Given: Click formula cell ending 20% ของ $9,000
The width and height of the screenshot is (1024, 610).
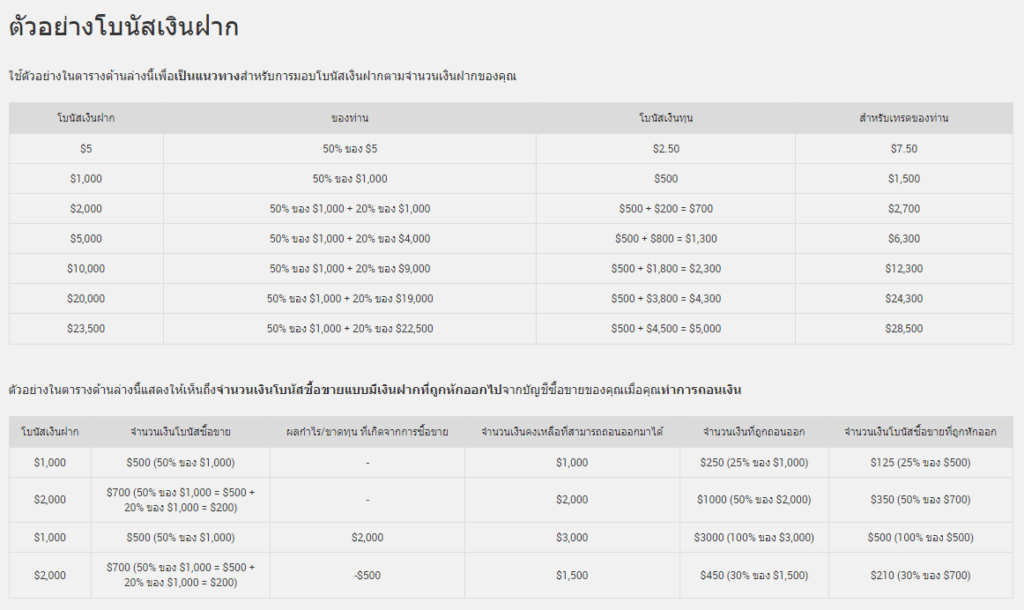Looking at the screenshot, I should pyautogui.click(x=349, y=269).
